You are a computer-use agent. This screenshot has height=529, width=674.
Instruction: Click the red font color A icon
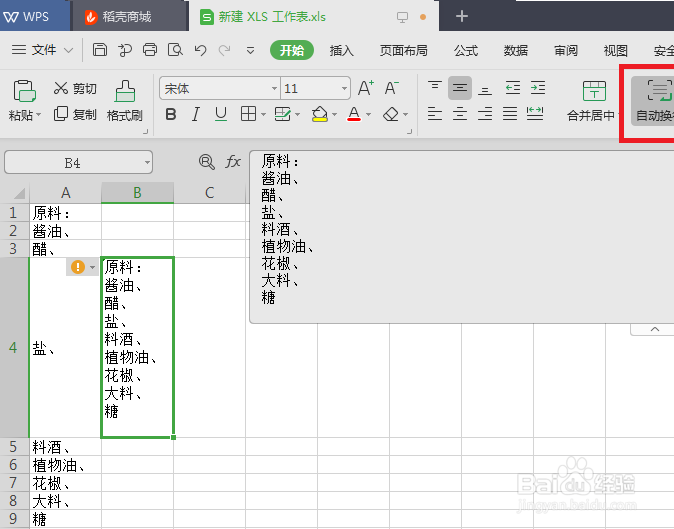point(354,114)
